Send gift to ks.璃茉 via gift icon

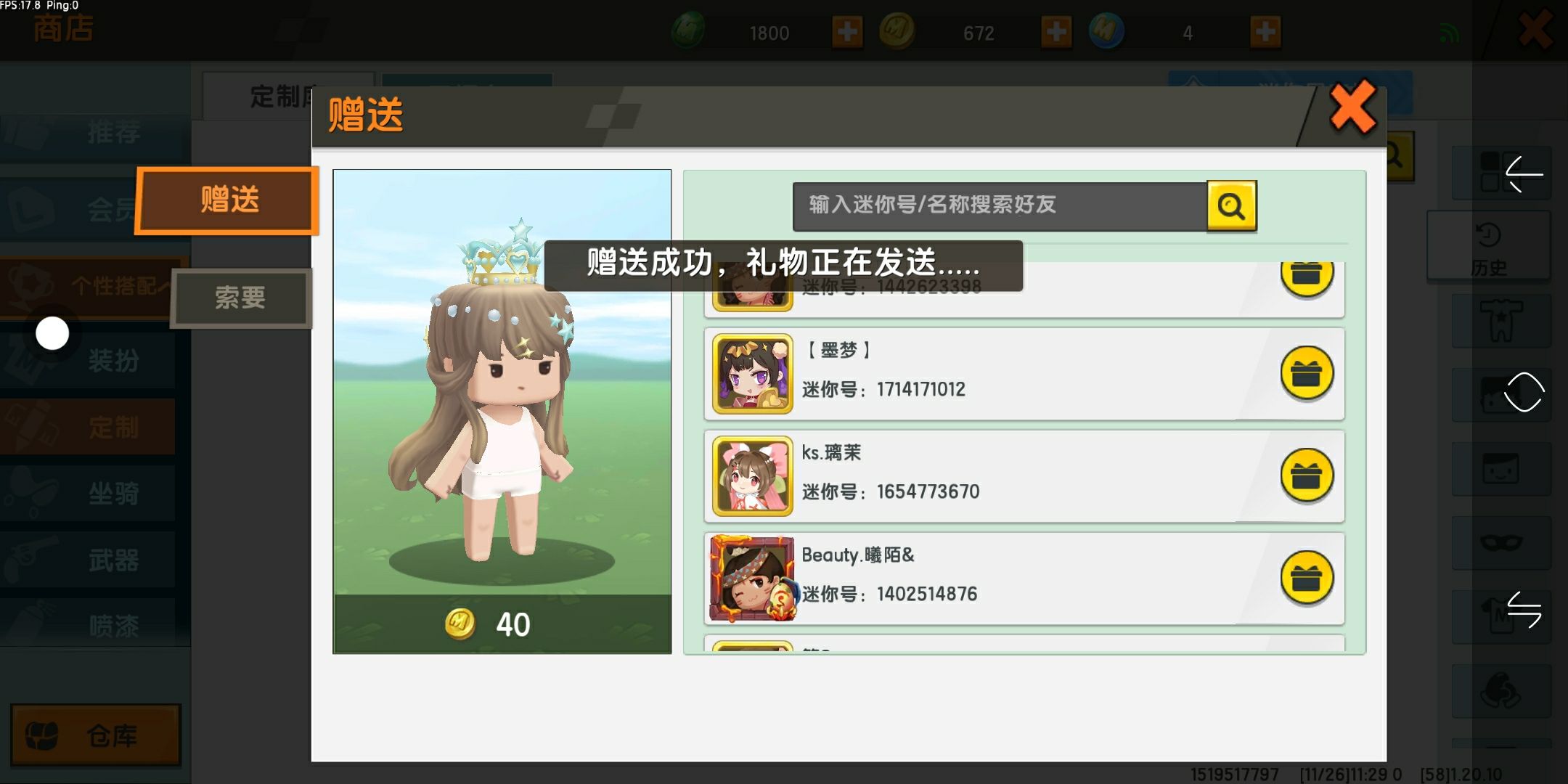click(x=1307, y=476)
